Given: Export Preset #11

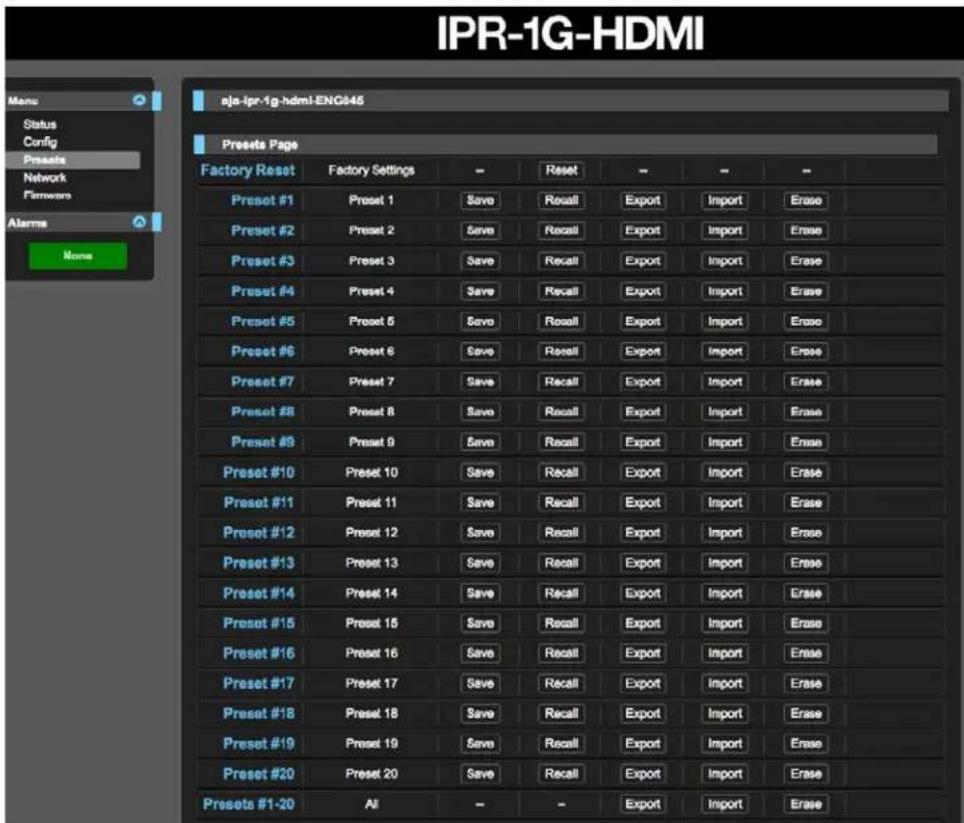Looking at the screenshot, I should (x=642, y=502).
